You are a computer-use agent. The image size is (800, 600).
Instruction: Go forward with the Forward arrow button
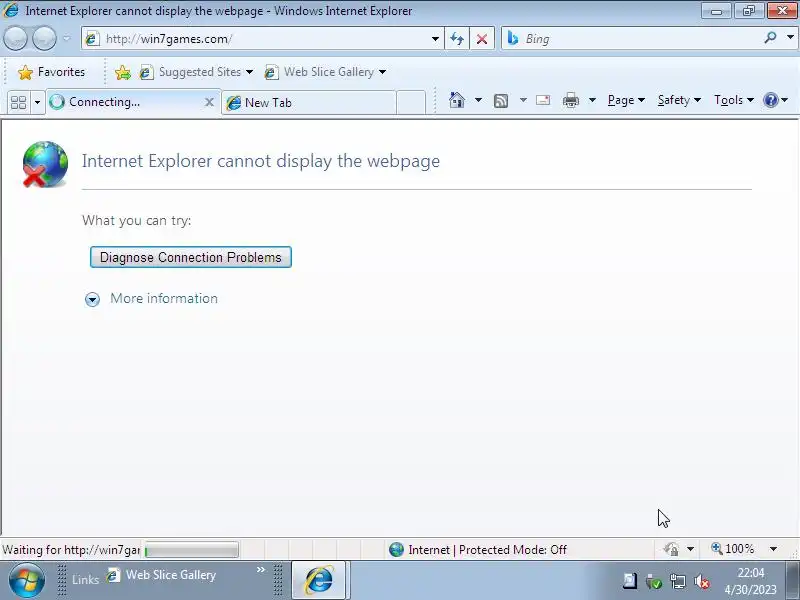point(44,39)
